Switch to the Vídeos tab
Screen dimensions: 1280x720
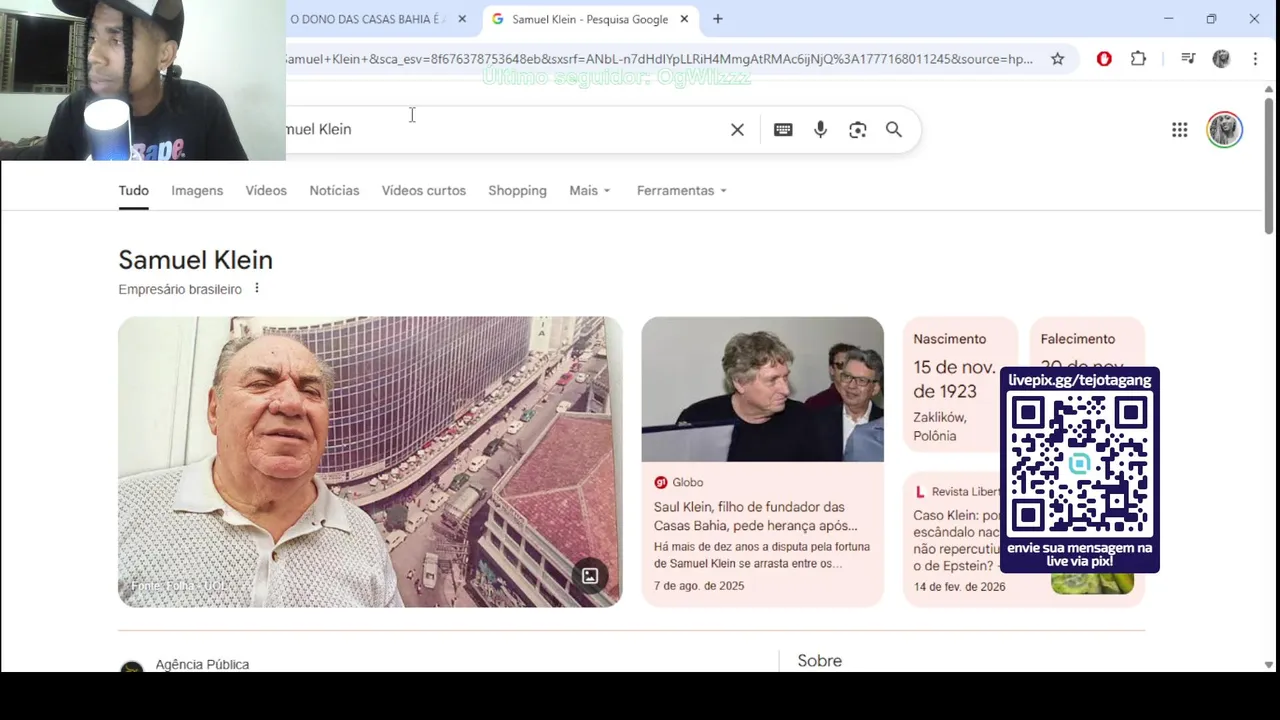[x=266, y=191]
